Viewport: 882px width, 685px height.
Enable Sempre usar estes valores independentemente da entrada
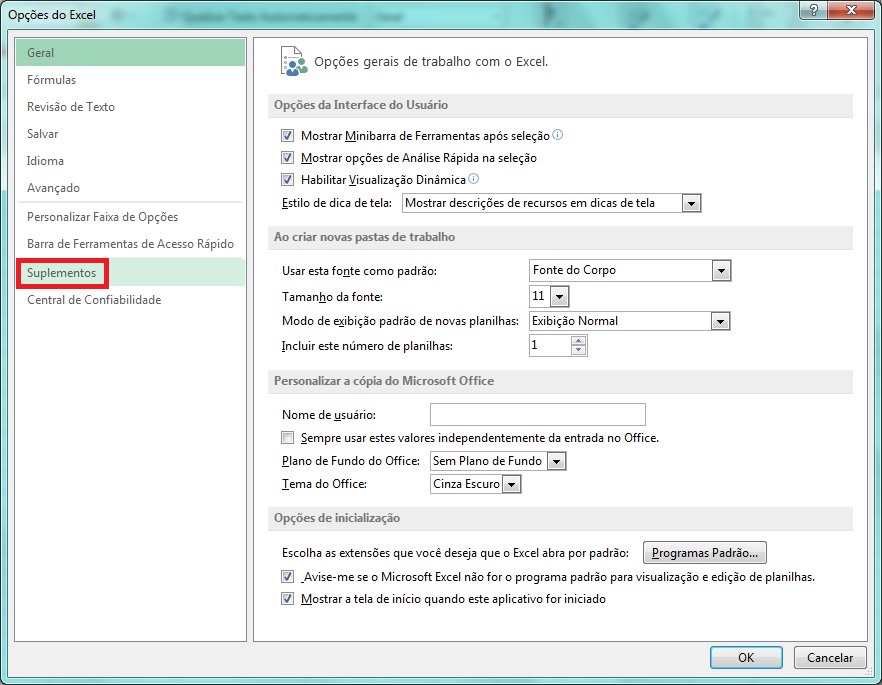(287, 437)
